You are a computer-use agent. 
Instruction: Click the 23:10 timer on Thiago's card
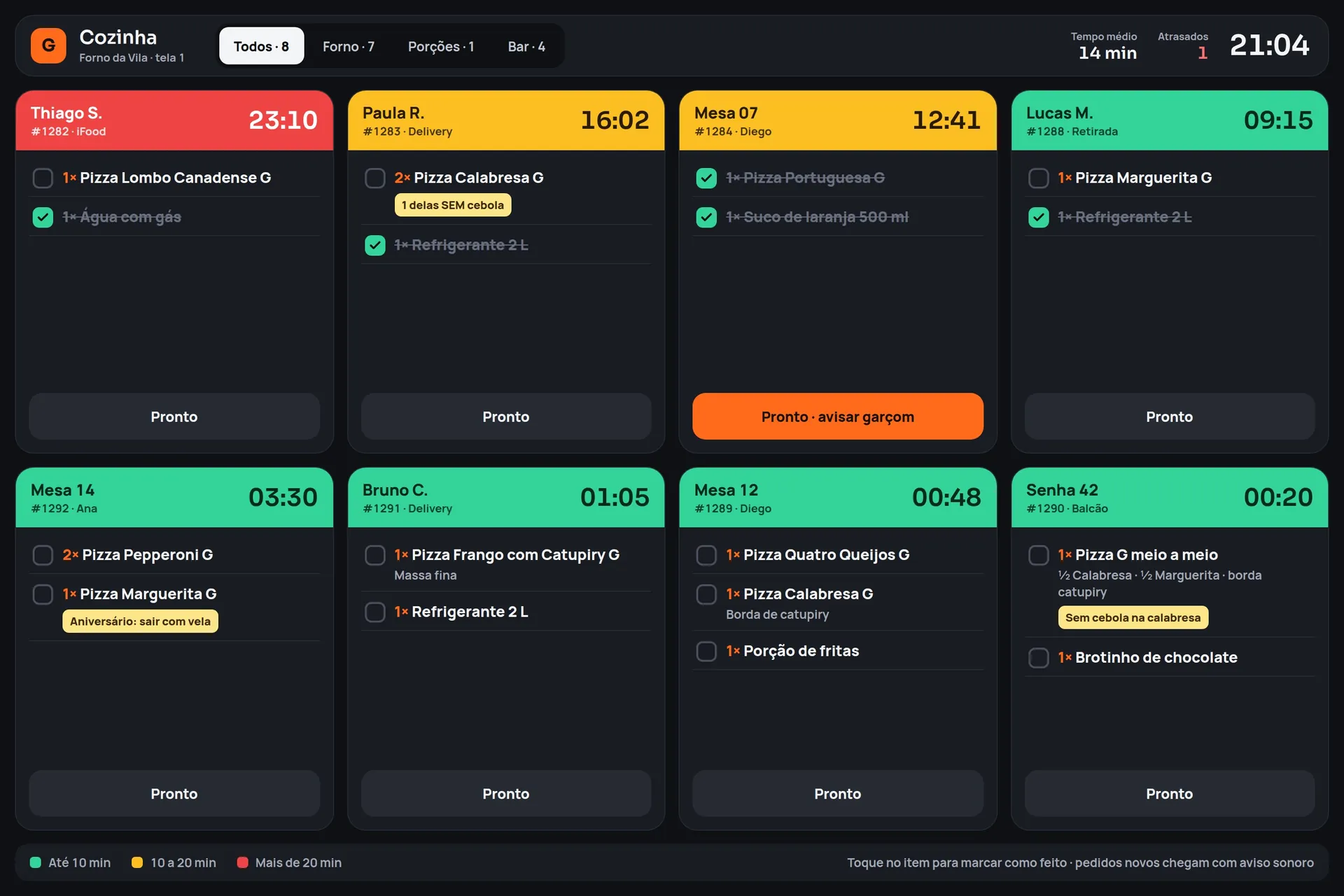point(283,120)
